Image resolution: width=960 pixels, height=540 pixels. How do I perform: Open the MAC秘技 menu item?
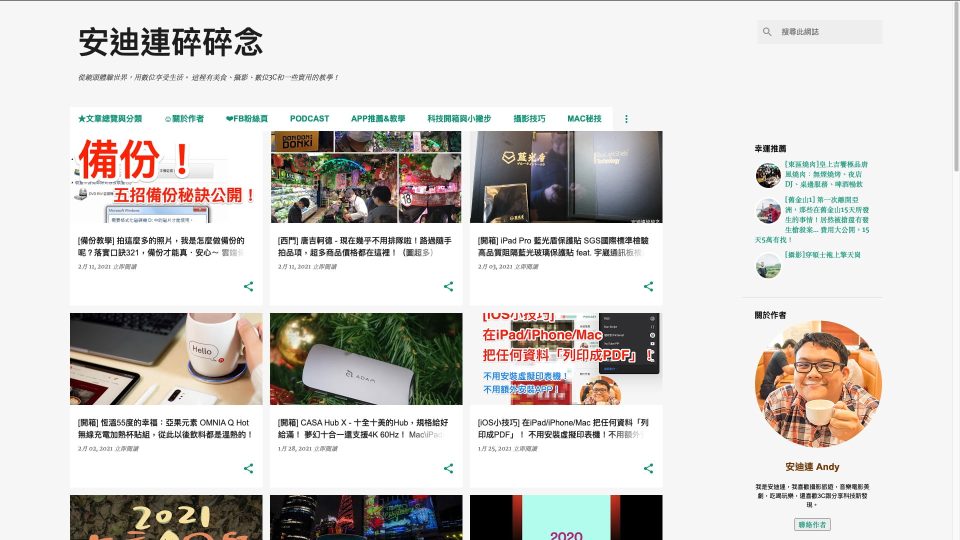(x=584, y=119)
